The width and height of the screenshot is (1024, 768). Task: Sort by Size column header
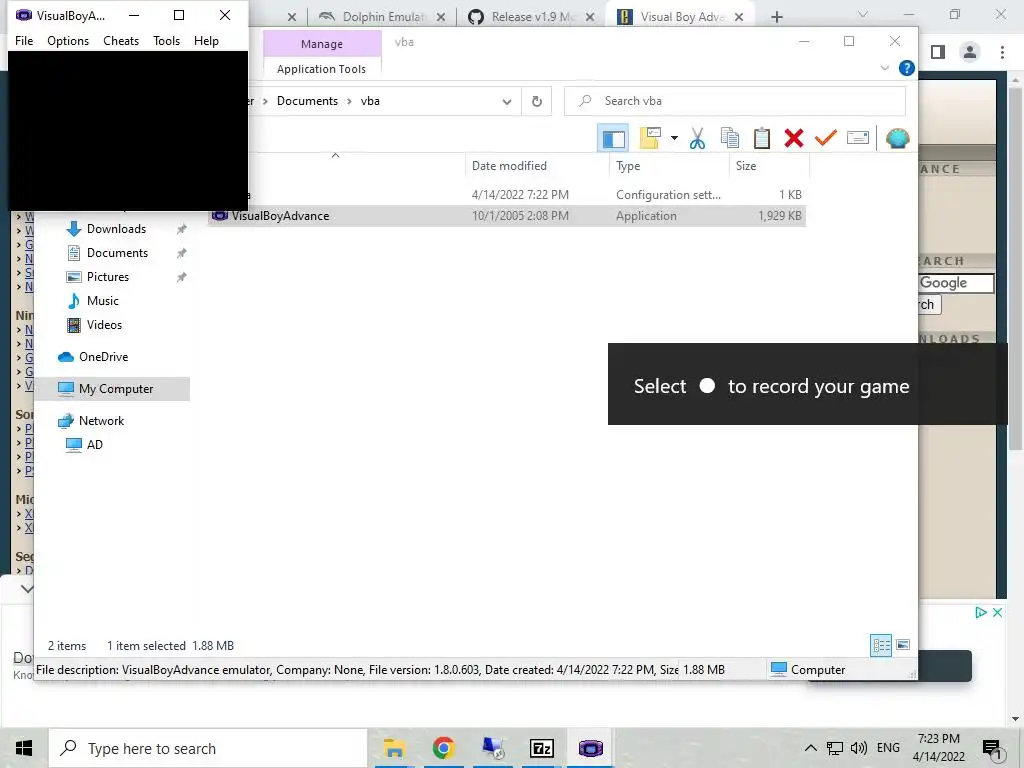click(x=769, y=166)
